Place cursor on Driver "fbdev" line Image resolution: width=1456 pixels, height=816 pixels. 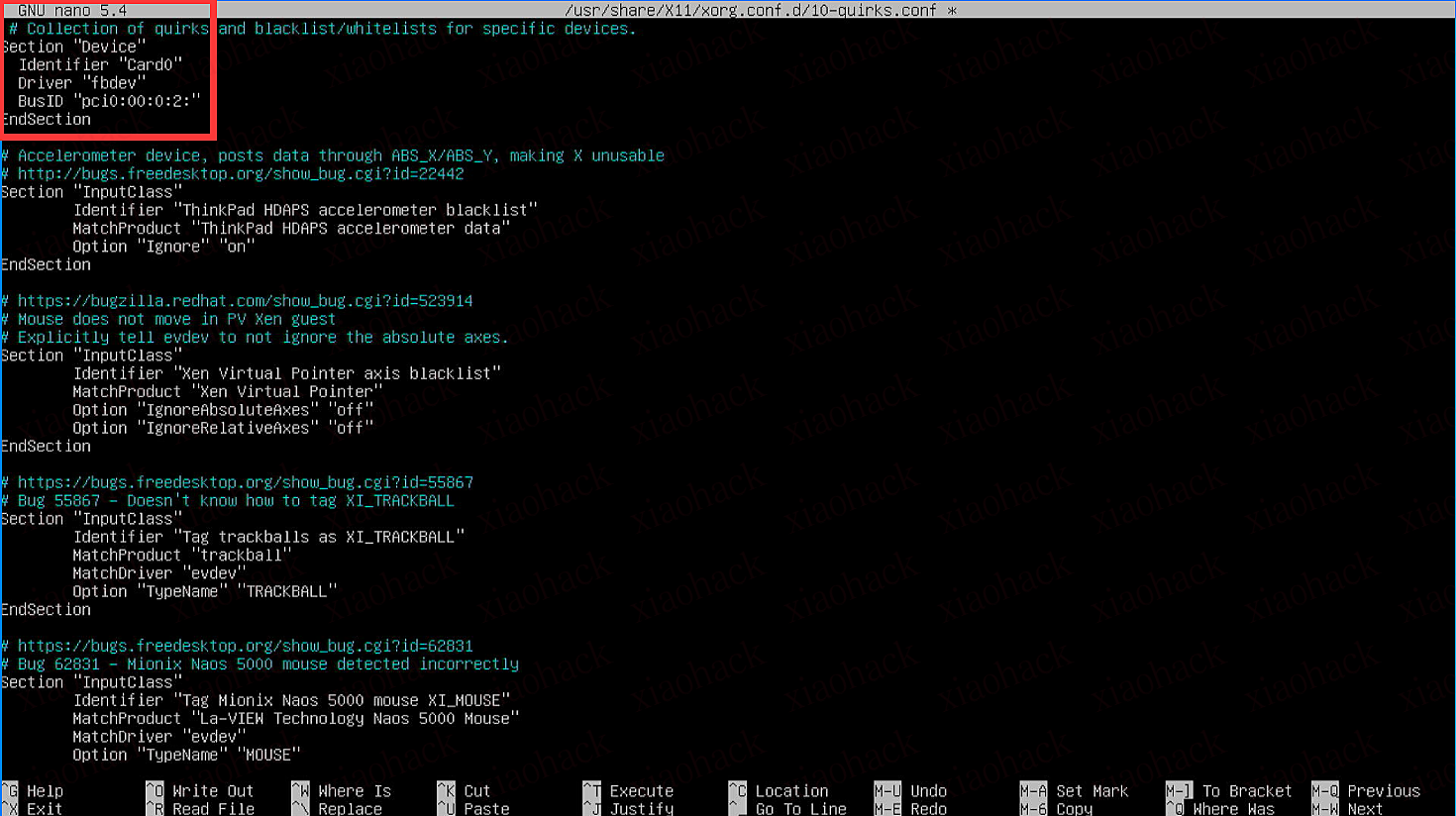pyautogui.click(x=81, y=83)
